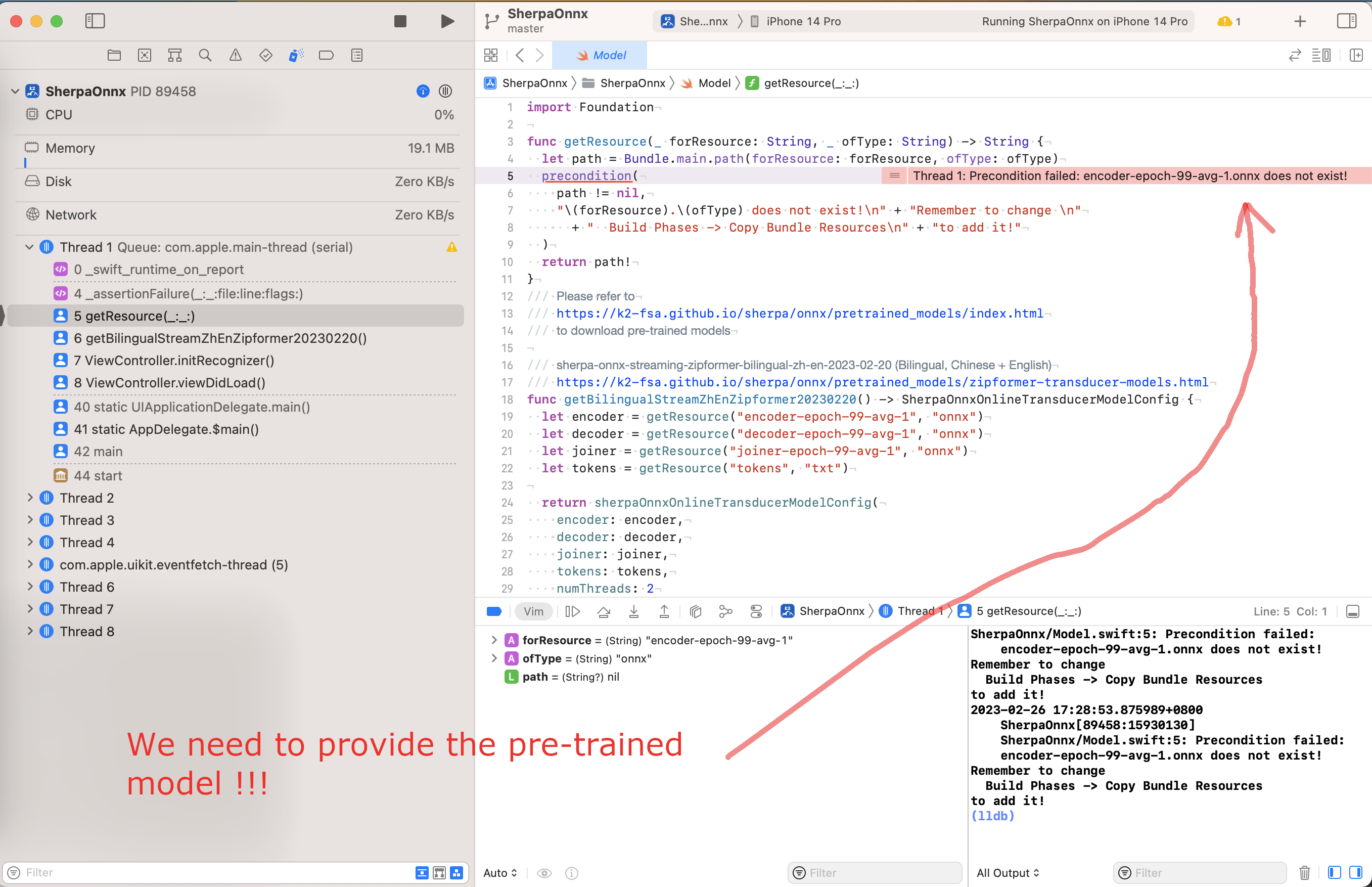The image size is (1372, 887).
Task: Select frame 0 _swift_runtime_on_report
Action: pos(158,270)
